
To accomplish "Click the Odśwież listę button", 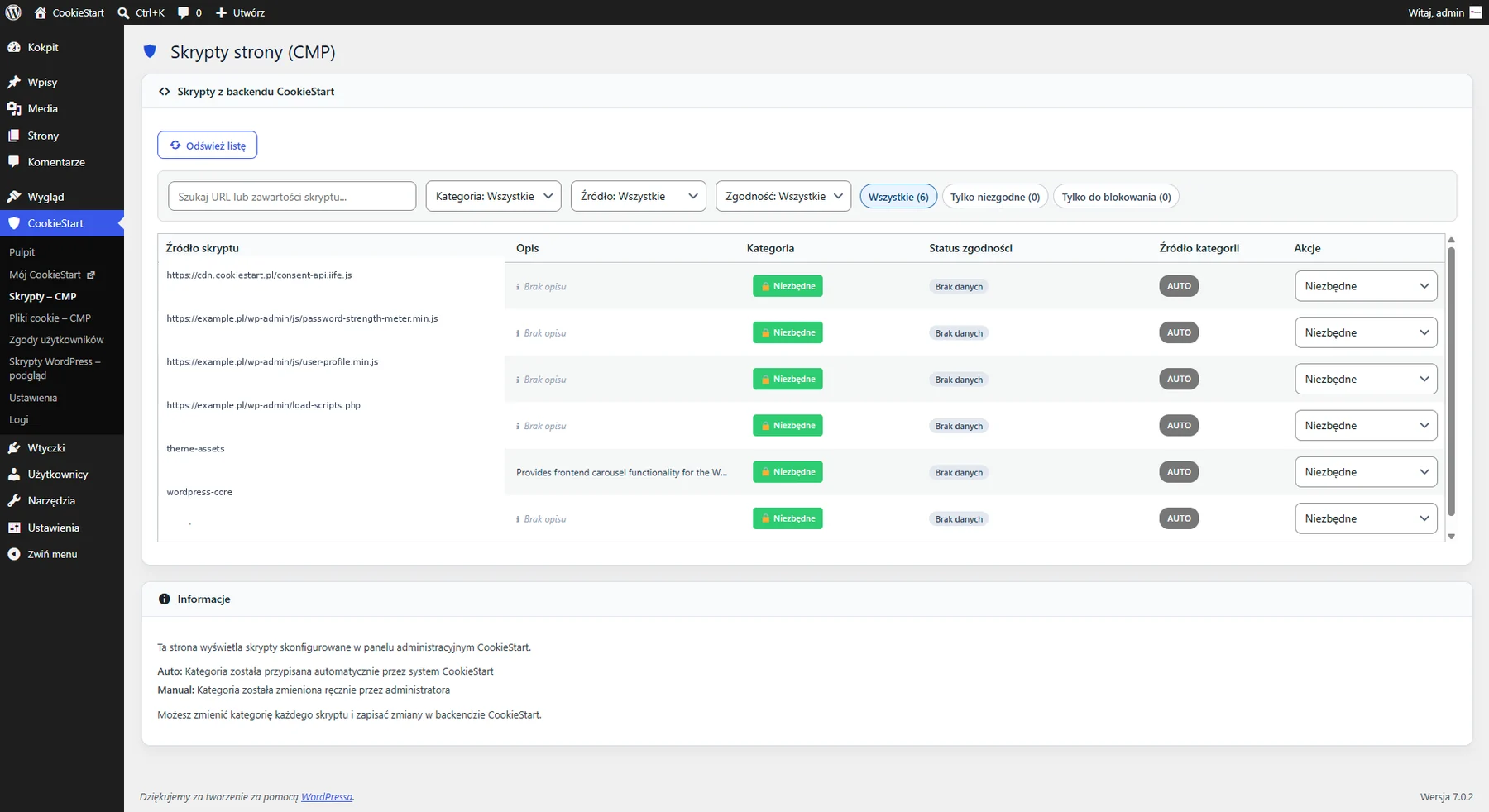I will click(208, 145).
